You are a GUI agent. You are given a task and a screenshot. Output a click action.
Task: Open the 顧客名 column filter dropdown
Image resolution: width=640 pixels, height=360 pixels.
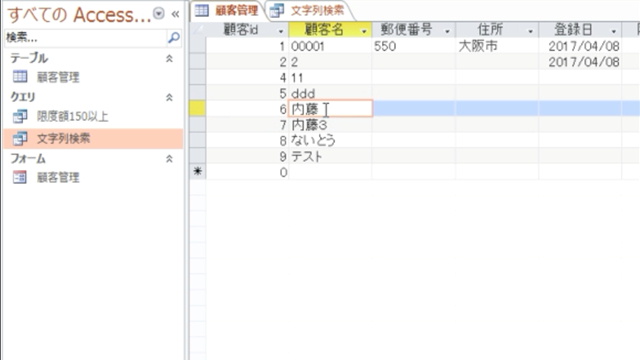[364, 31]
